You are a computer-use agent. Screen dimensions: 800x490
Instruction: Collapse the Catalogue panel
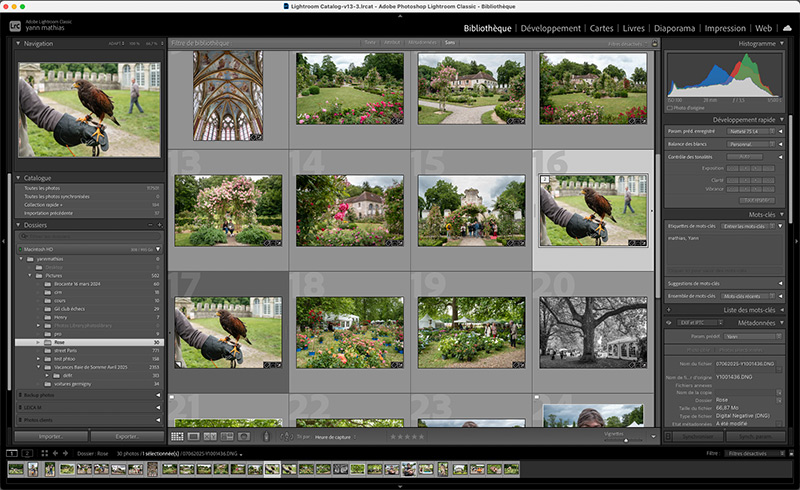tap(18, 178)
